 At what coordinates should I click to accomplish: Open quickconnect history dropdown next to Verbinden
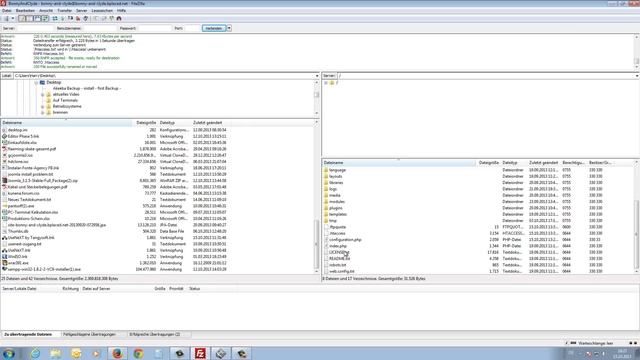click(x=229, y=28)
